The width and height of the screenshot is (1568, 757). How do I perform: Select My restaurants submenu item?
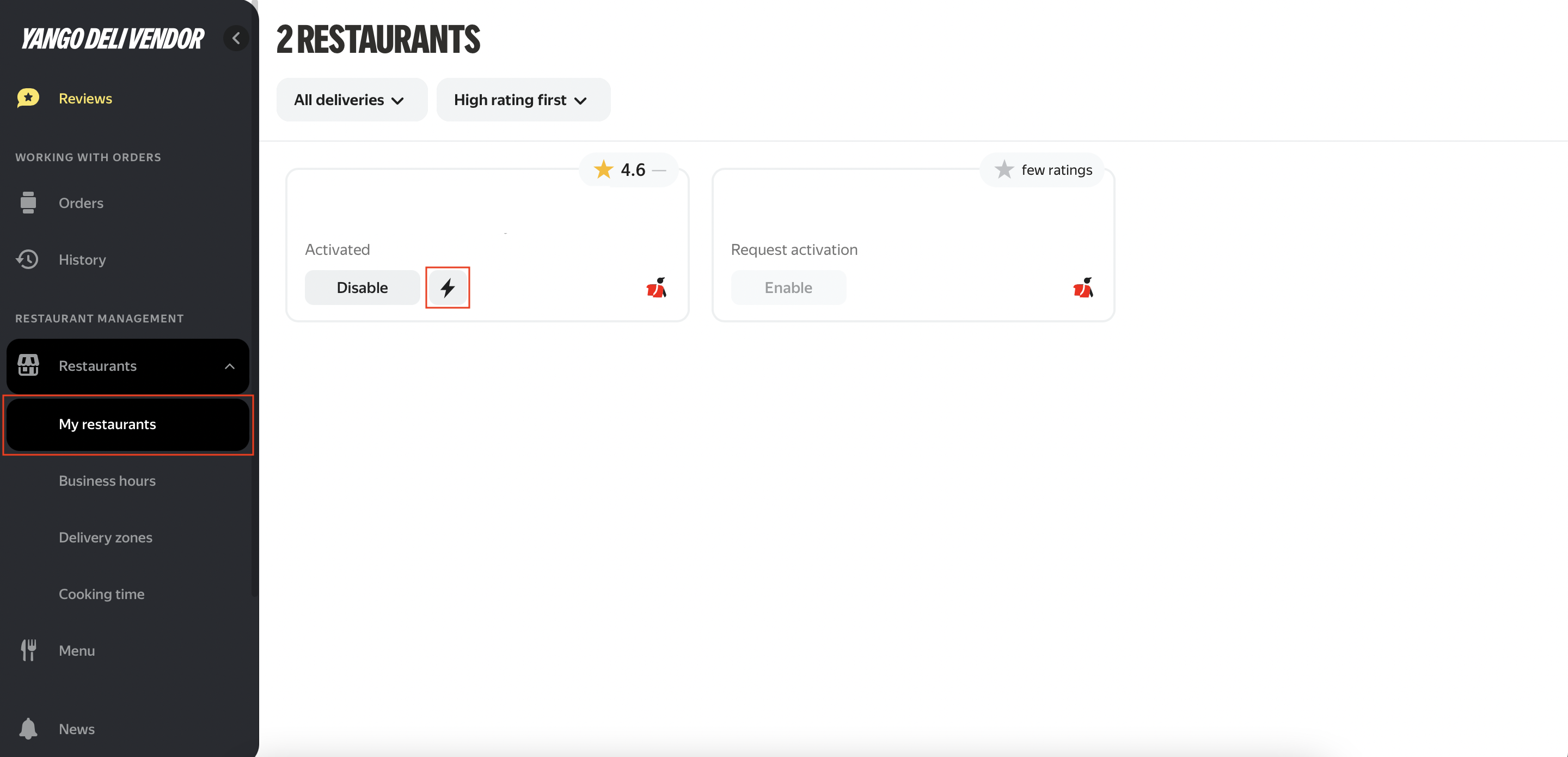[128, 424]
